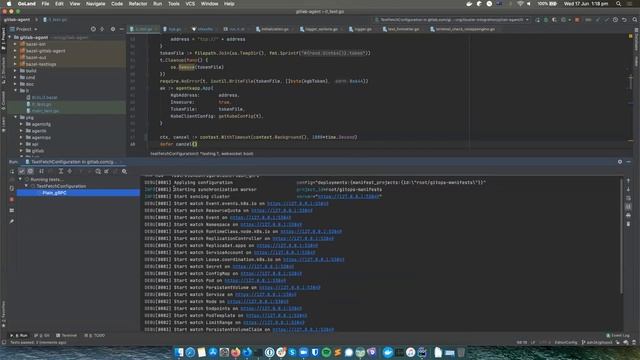Image resolution: width=640 pixels, height=360 pixels.
Task: Open the Navigate menu
Action: [x=96, y=4]
